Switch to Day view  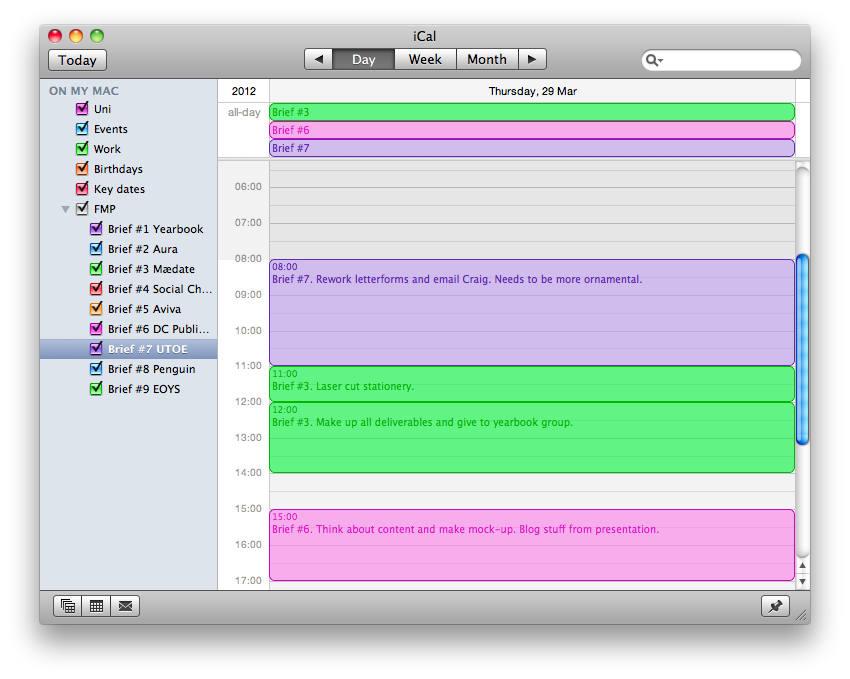pos(364,59)
